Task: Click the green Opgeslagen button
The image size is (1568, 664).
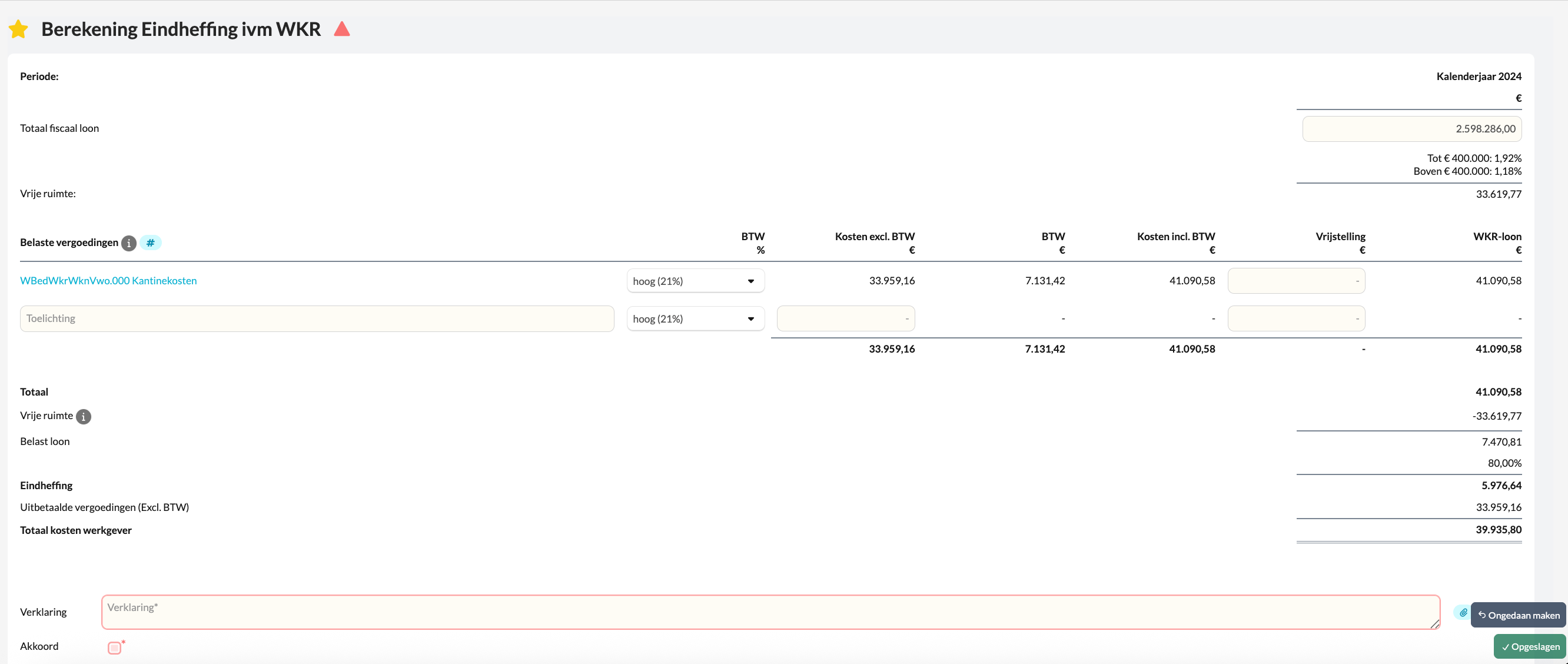Action: [1530, 646]
